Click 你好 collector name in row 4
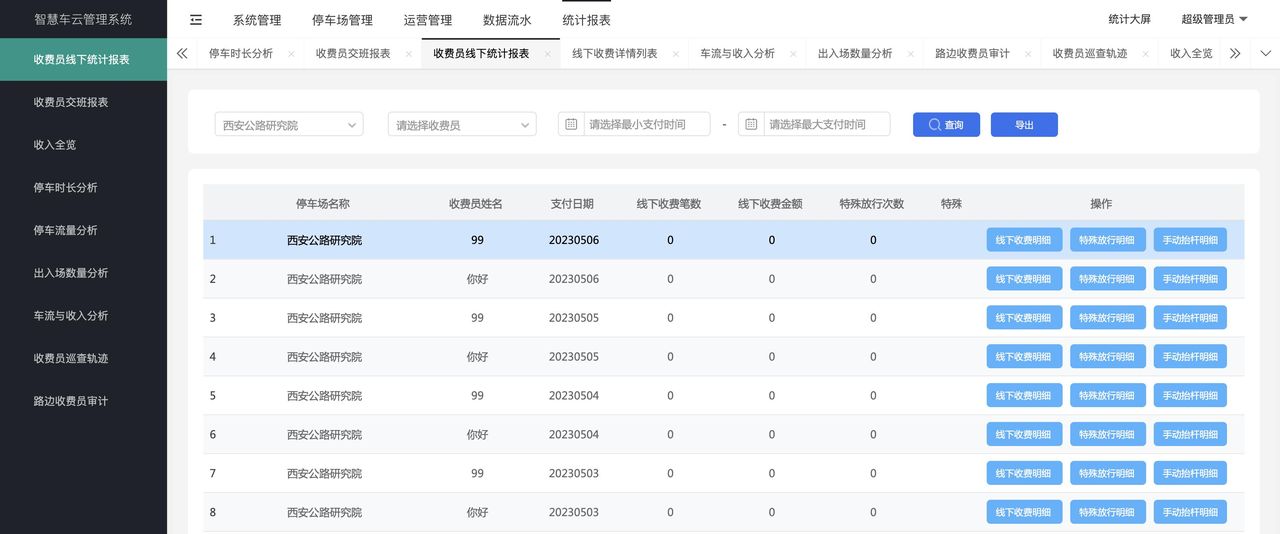The width and height of the screenshot is (1280, 534). (x=477, y=357)
